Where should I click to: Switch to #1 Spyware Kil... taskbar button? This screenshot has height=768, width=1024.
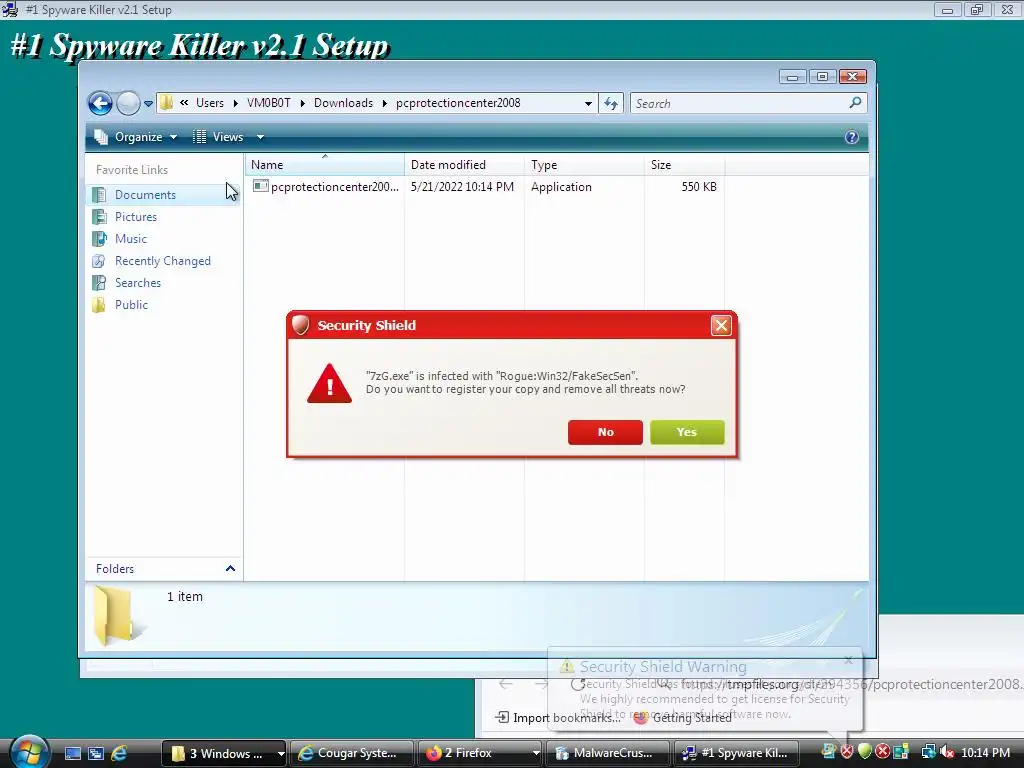(739, 753)
